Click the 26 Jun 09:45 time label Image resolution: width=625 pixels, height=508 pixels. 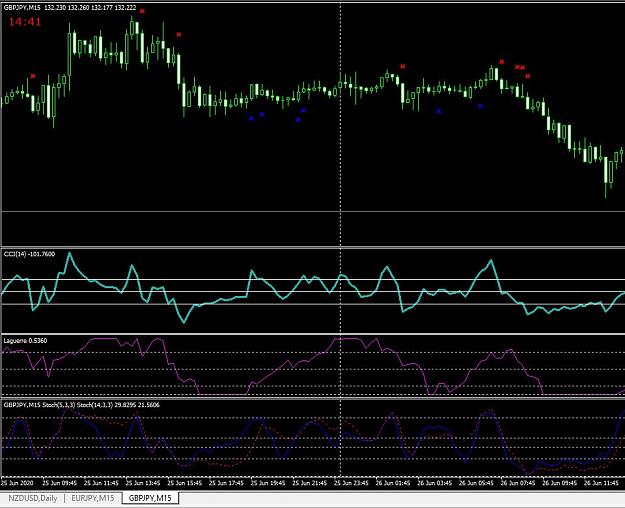point(560,483)
